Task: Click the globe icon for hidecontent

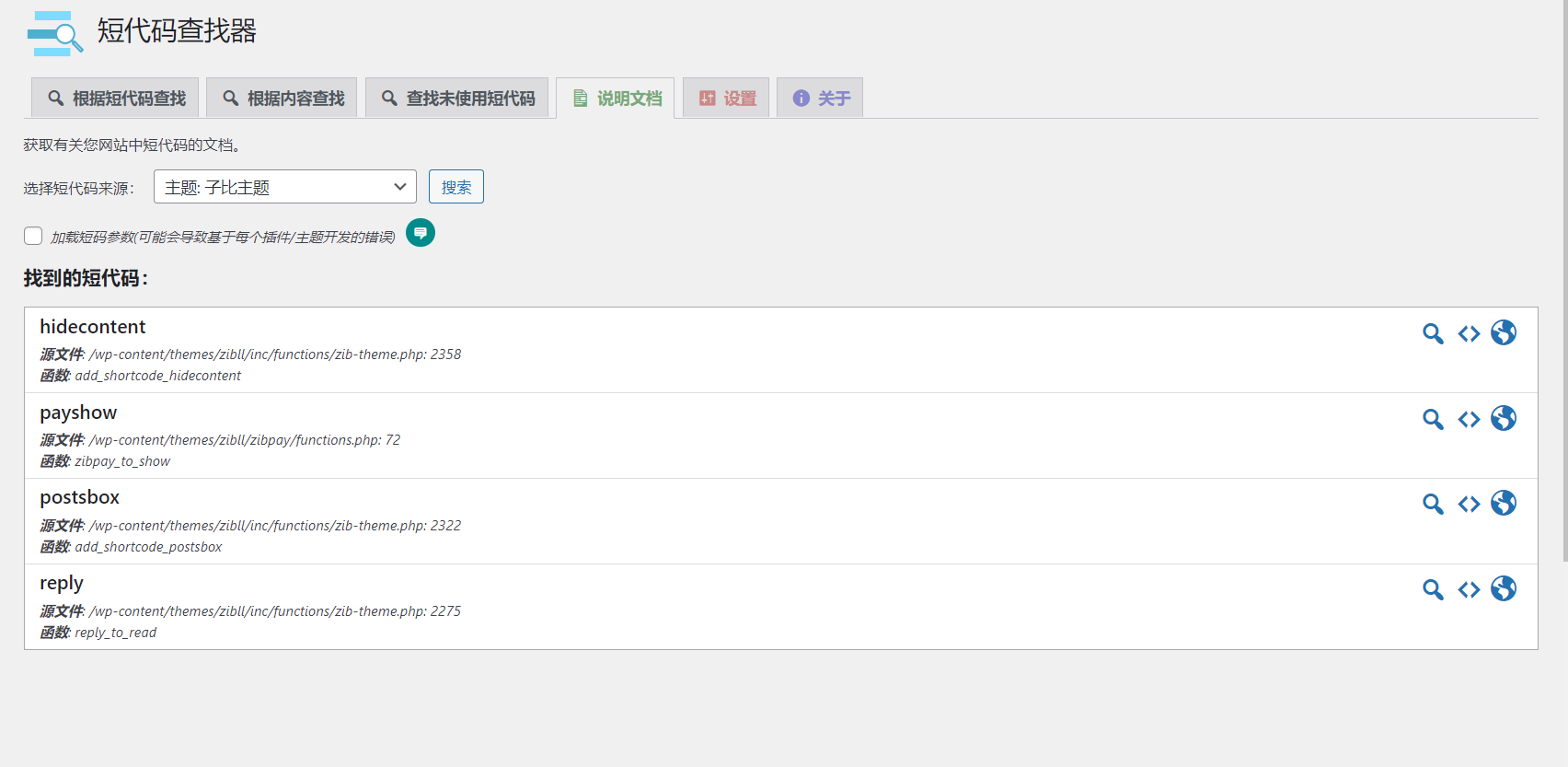Action: [1504, 332]
